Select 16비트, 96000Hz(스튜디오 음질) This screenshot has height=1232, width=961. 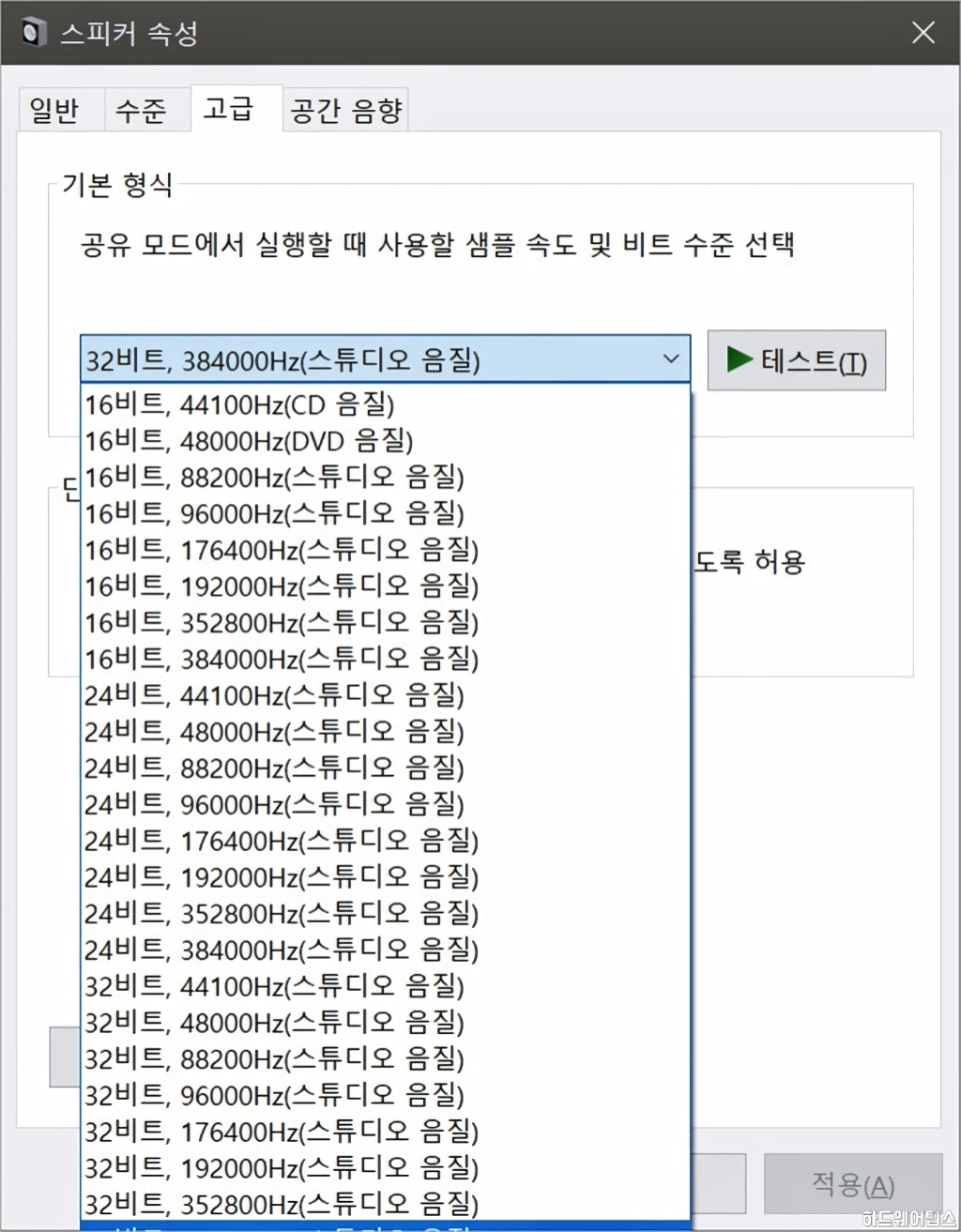[x=386, y=513]
